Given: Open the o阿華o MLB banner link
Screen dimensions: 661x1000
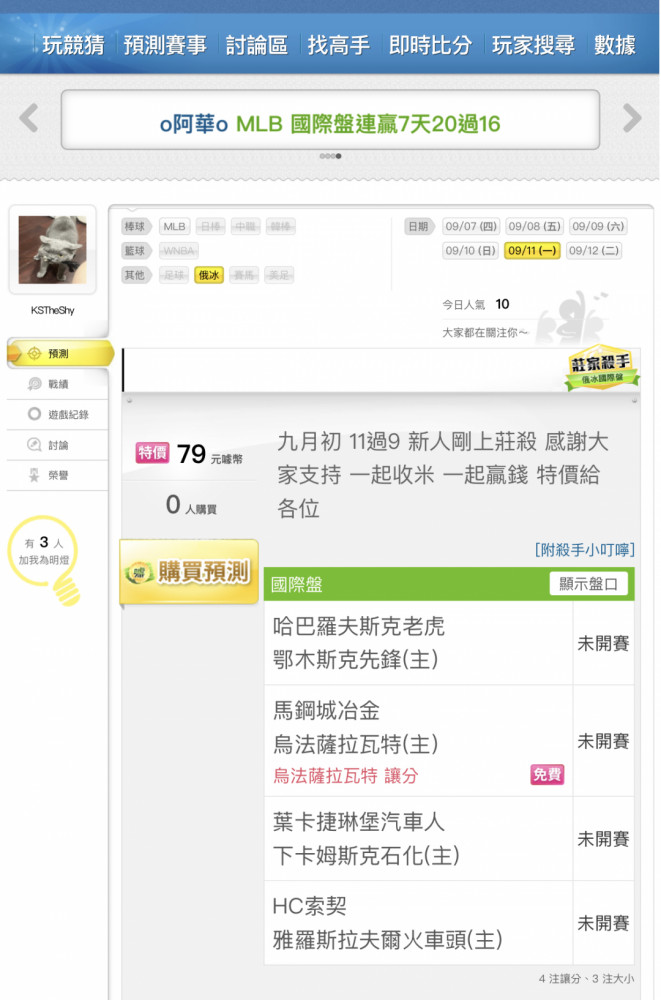Looking at the screenshot, I should point(330,123).
